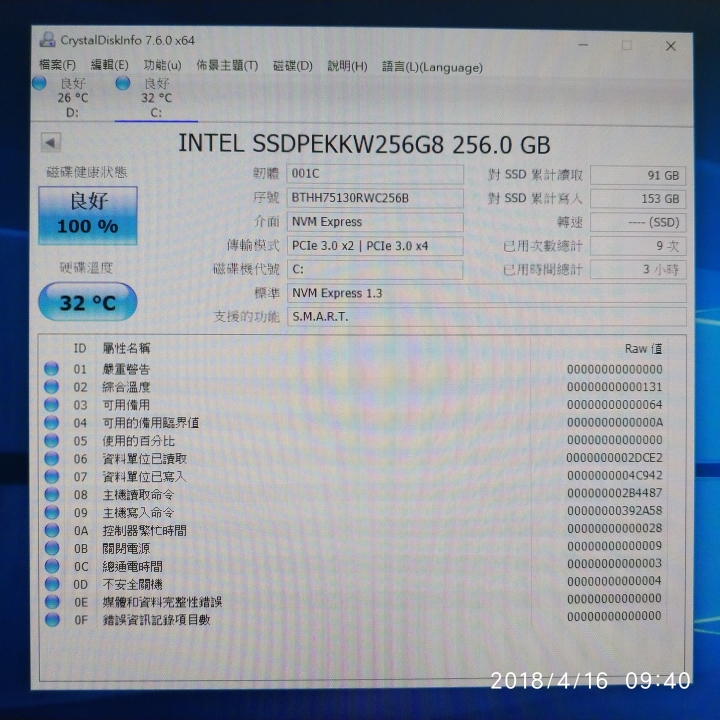The height and width of the screenshot is (720, 720).
Task: Select the 使用的百分比 attribute name
Action: point(139,441)
